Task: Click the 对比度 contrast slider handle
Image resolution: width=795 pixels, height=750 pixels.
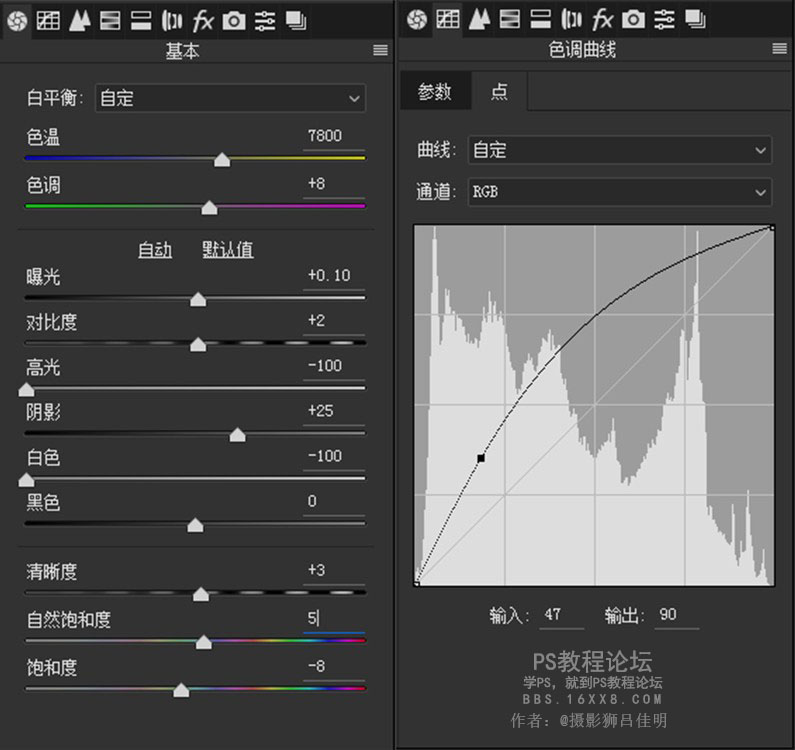Action: tap(198, 344)
